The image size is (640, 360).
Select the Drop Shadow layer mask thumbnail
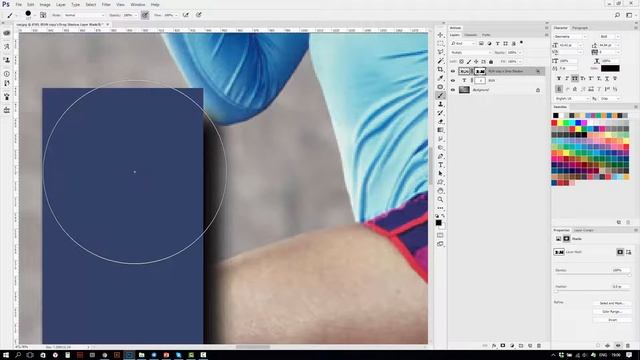(480, 71)
